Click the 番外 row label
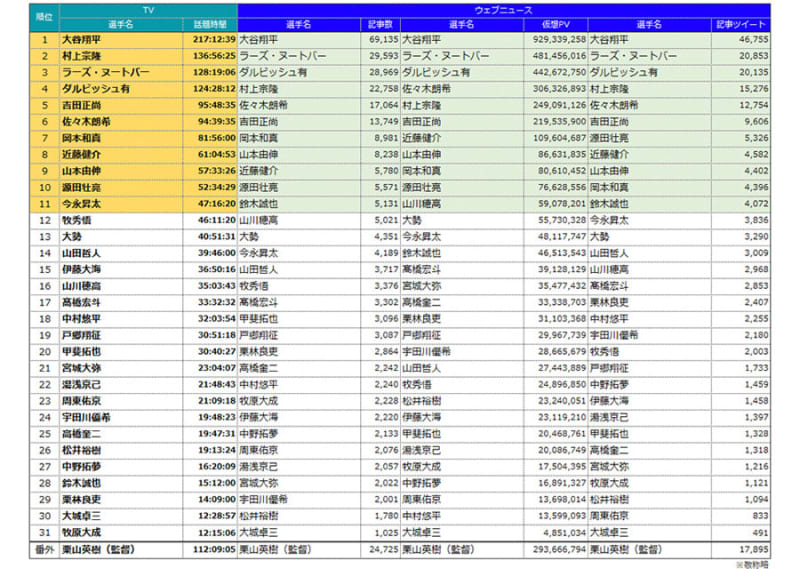This screenshot has width=800, height=569. pos(44,548)
